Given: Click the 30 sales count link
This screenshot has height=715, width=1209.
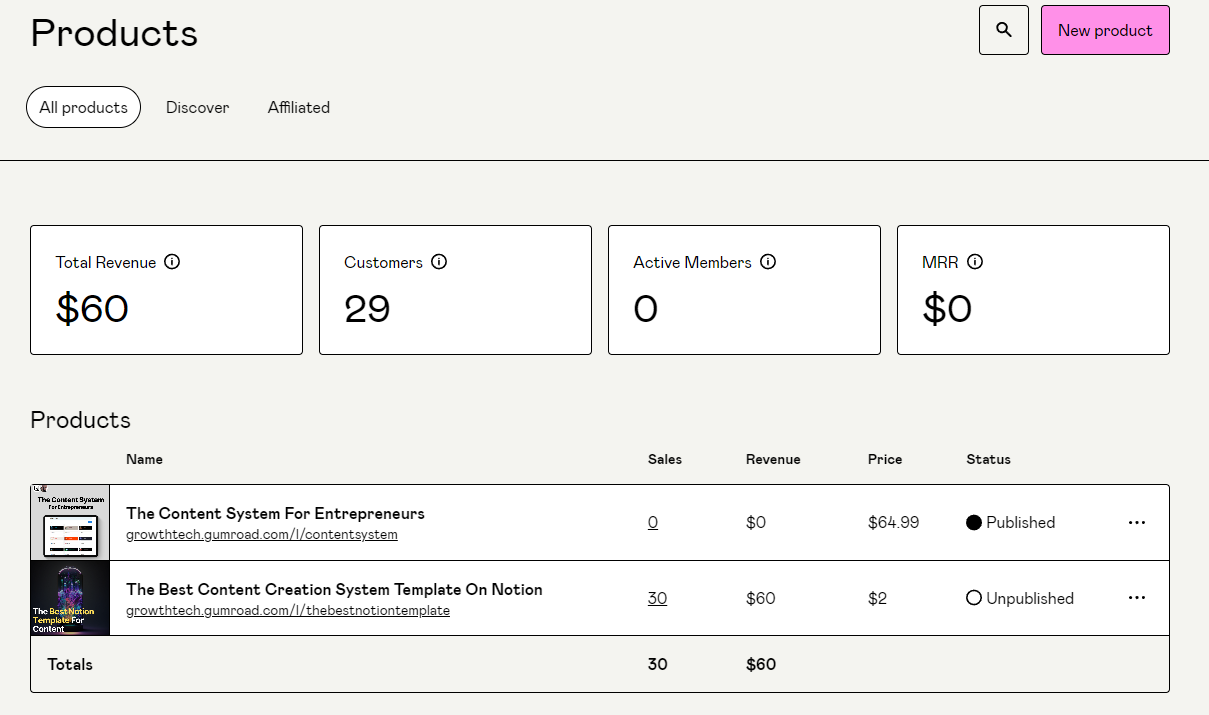Looking at the screenshot, I should (x=657, y=598).
